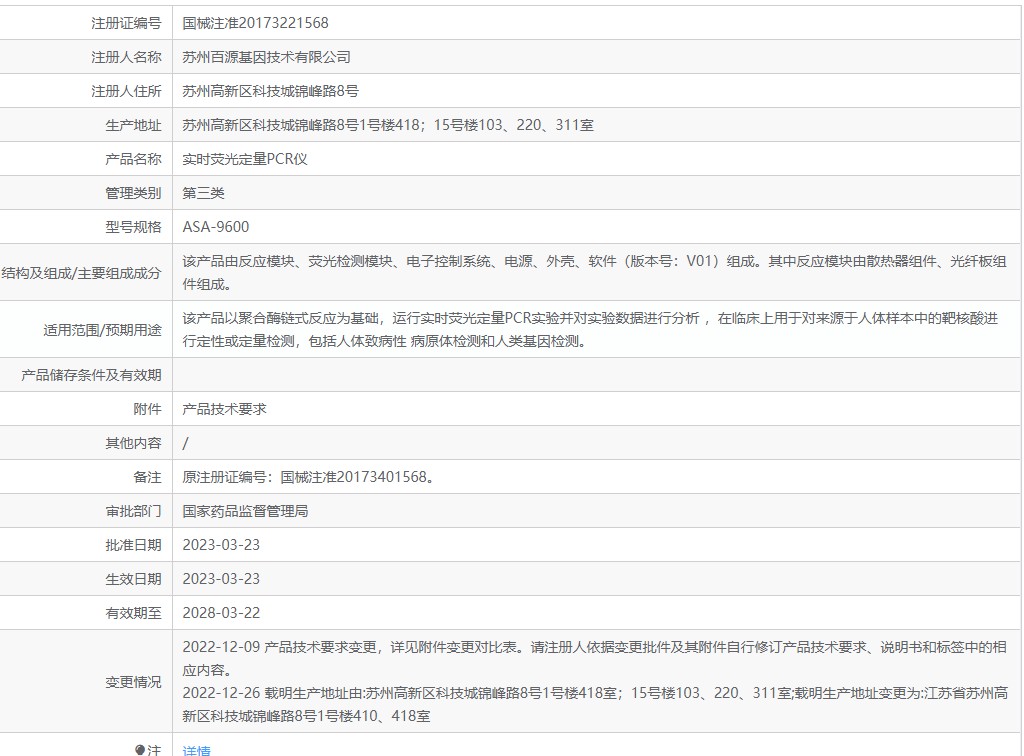
Task: Click the 变更情况 label
Action: tap(133, 682)
